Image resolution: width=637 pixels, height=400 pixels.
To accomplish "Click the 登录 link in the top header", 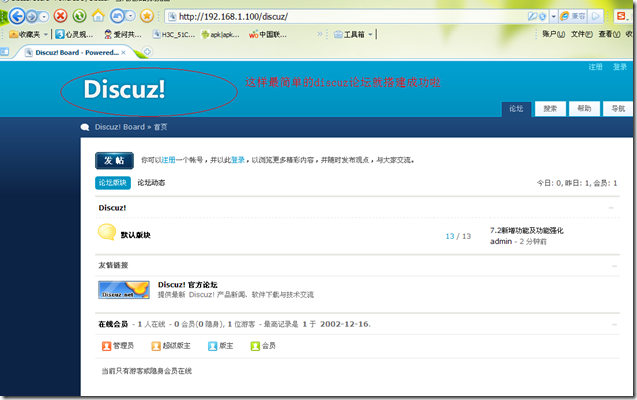I will (620, 67).
